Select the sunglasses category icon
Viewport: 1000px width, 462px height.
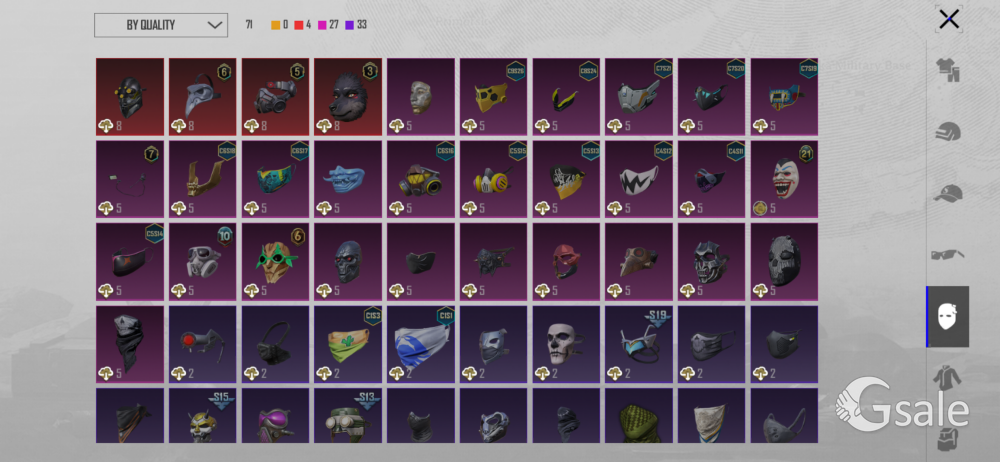pos(948,255)
